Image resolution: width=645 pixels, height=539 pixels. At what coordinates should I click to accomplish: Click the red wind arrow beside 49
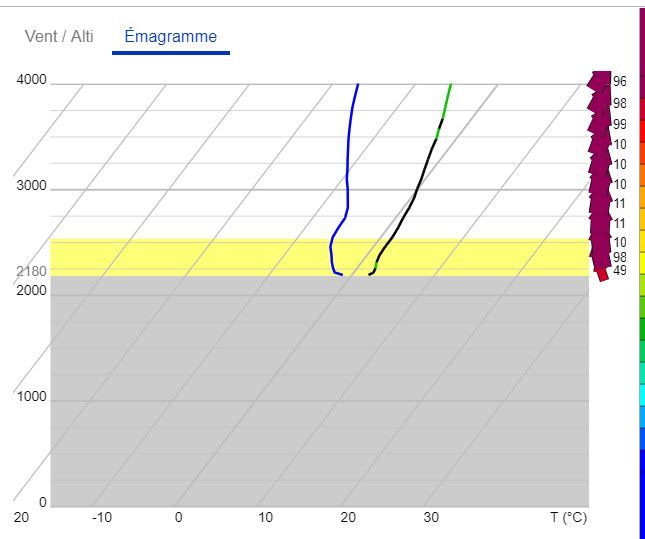[x=602, y=274]
